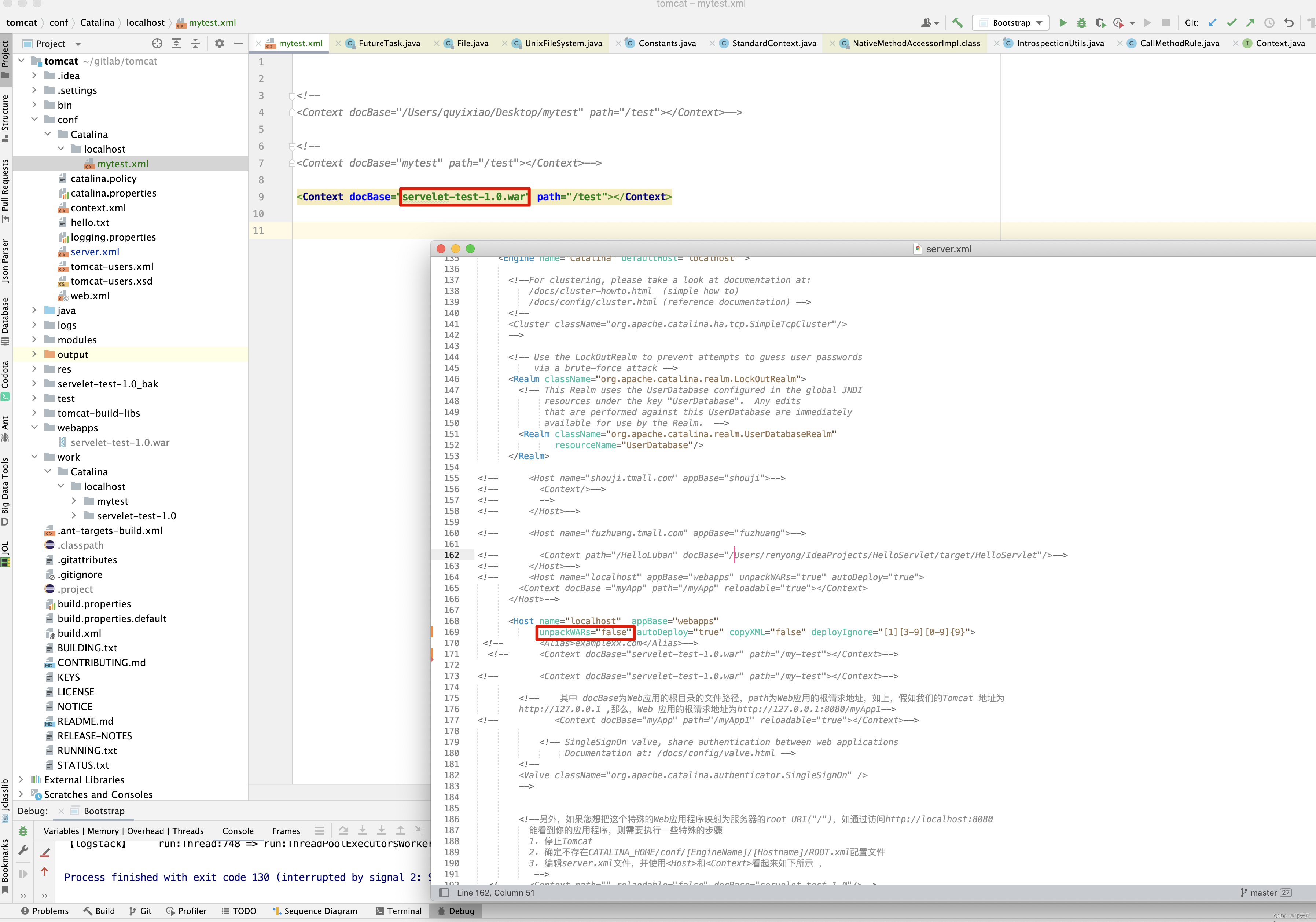Open the Json Parser side panel
Screen dimensions: 1316x922
[5, 261]
